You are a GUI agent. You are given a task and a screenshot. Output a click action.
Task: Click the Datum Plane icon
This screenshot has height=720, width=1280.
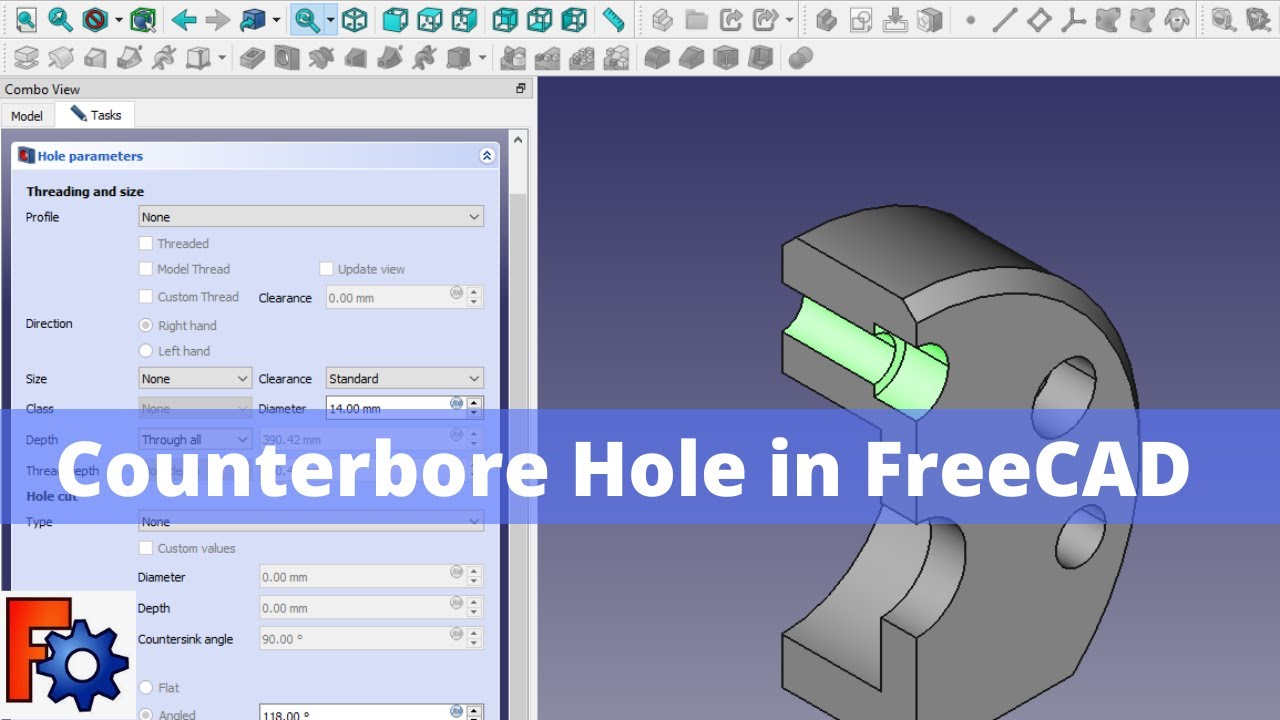1040,19
